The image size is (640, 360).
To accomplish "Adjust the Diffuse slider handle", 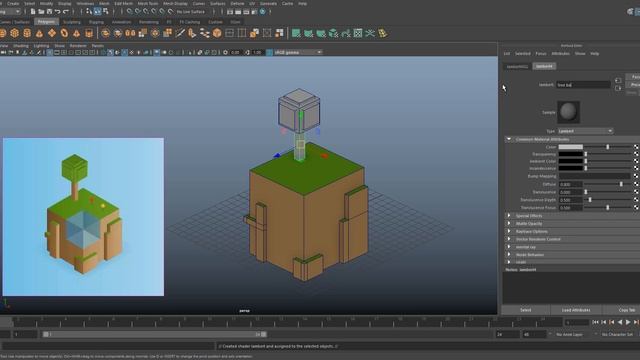I will tap(621, 184).
